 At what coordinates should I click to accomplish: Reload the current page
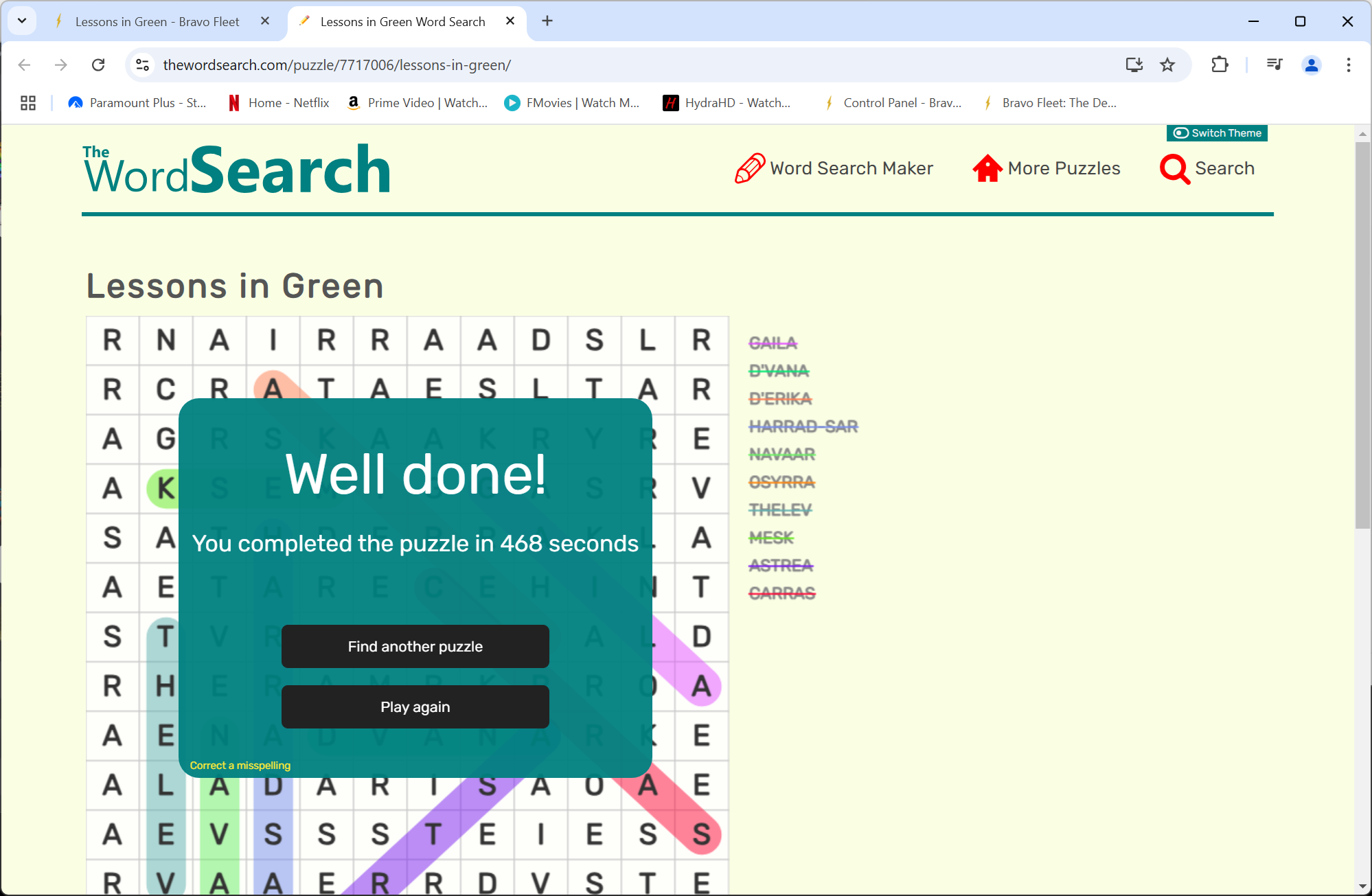click(98, 65)
